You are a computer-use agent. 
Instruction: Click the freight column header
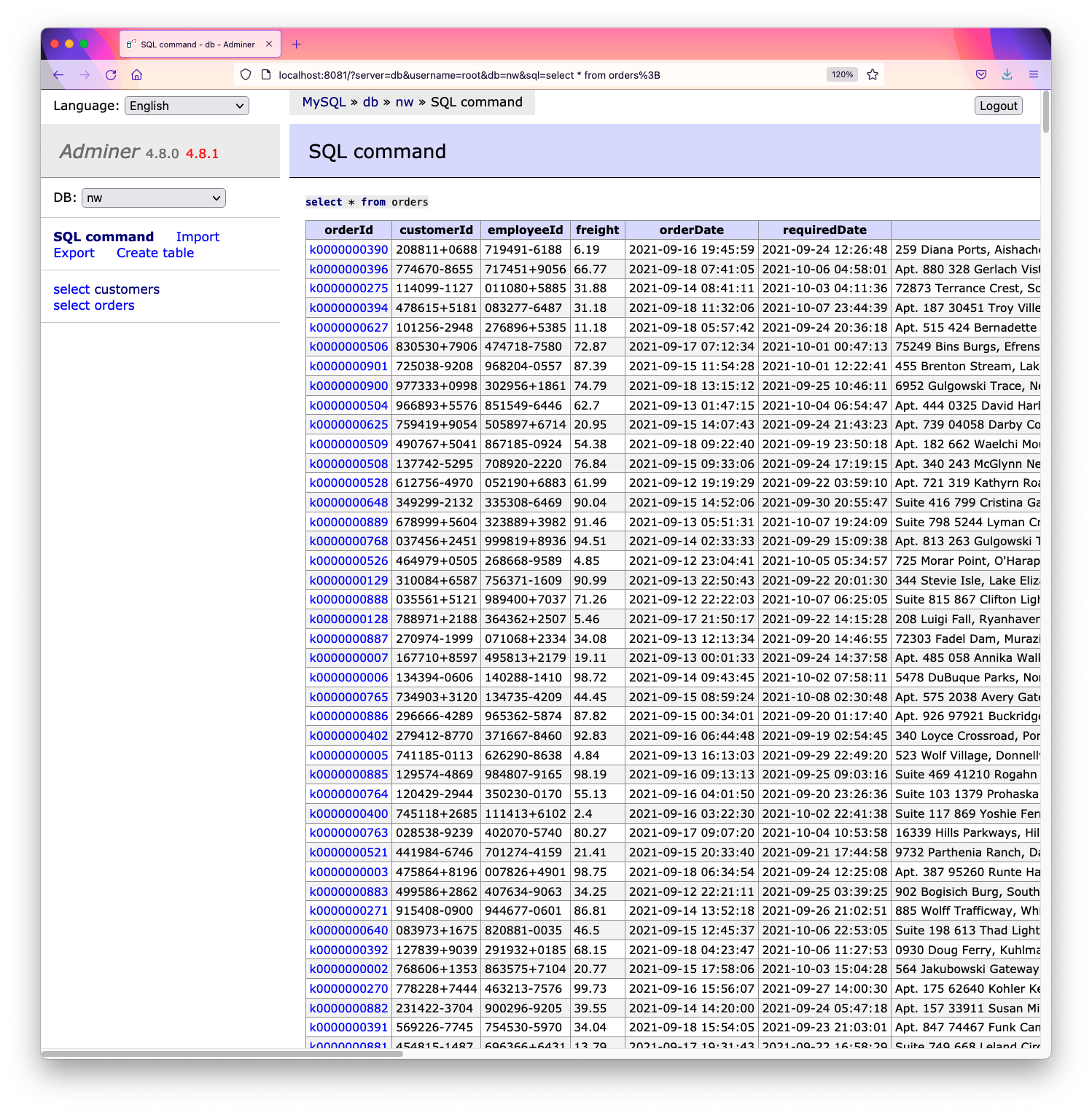[x=597, y=230]
